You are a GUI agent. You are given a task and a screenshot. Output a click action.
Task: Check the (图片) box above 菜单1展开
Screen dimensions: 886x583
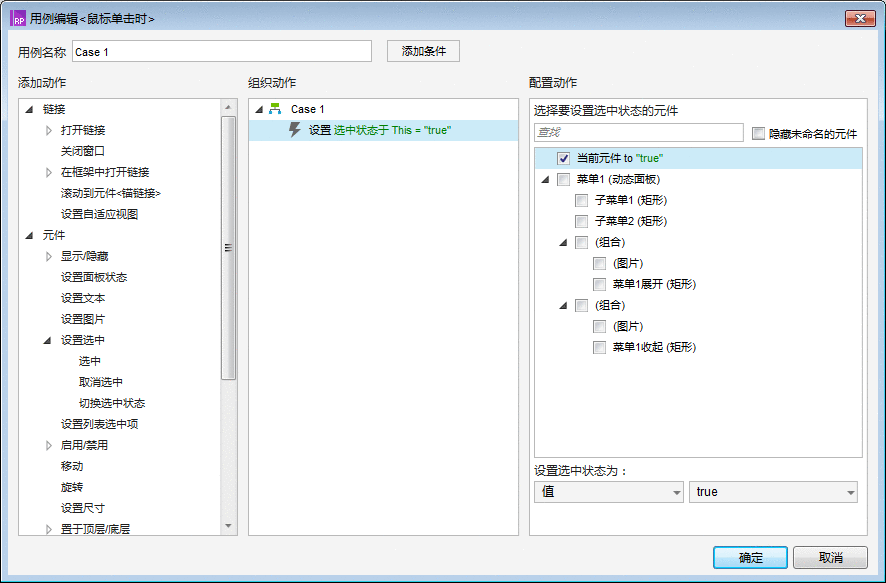click(600, 263)
